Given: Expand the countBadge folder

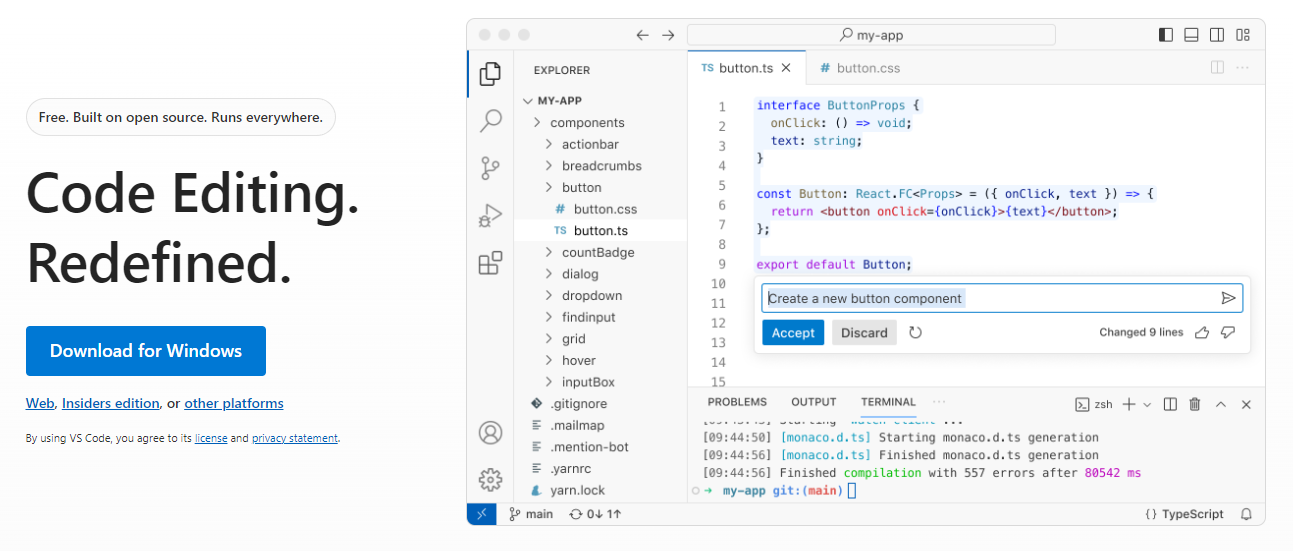Looking at the screenshot, I should pos(549,252).
